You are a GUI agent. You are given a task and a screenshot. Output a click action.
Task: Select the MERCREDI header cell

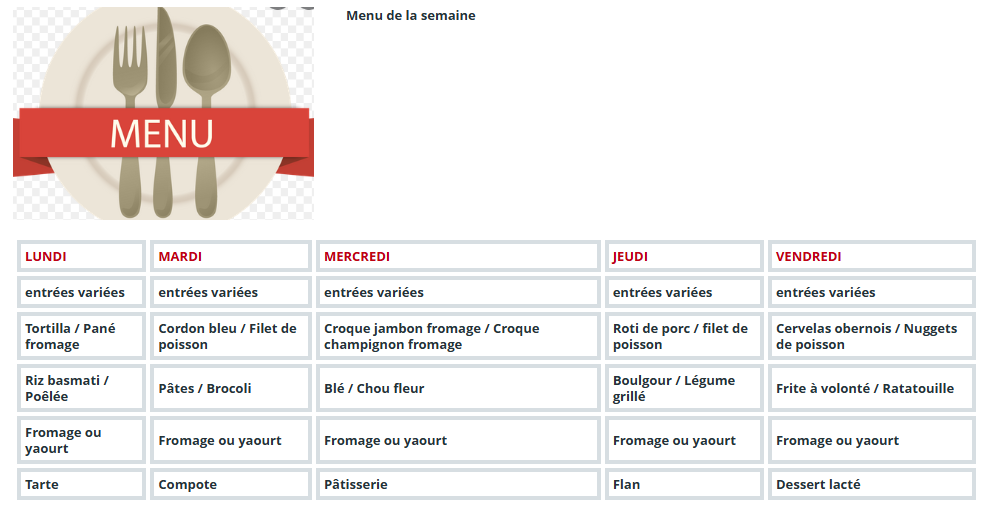click(x=458, y=257)
